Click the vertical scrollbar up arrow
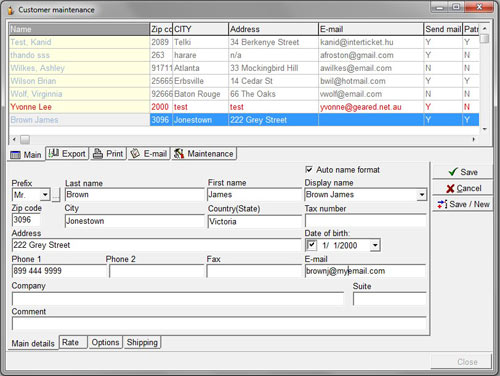This screenshot has width=500, height=376. tap(485, 29)
